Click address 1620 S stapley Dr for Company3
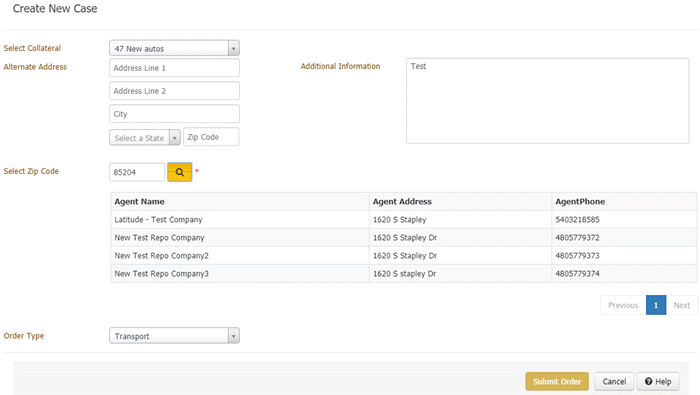The height and width of the screenshot is (395, 700). [x=404, y=274]
